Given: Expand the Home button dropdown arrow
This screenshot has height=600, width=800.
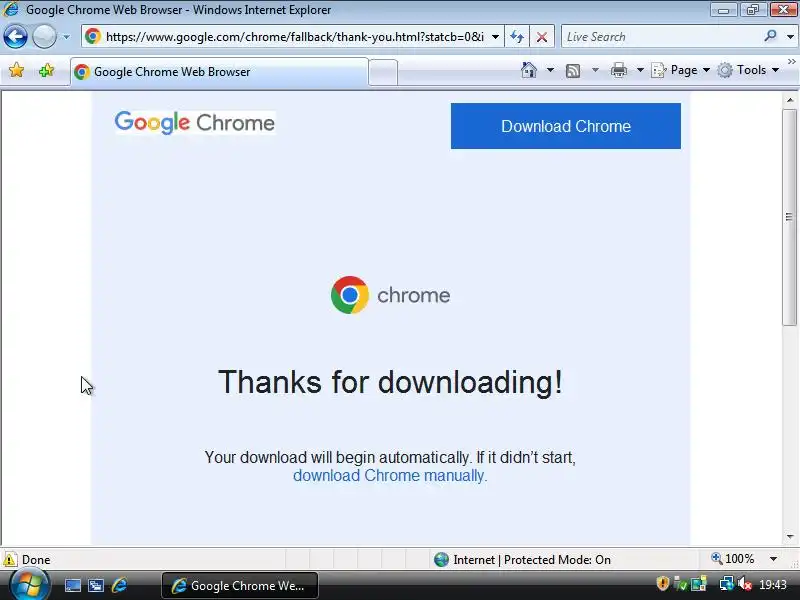Looking at the screenshot, I should pos(550,70).
